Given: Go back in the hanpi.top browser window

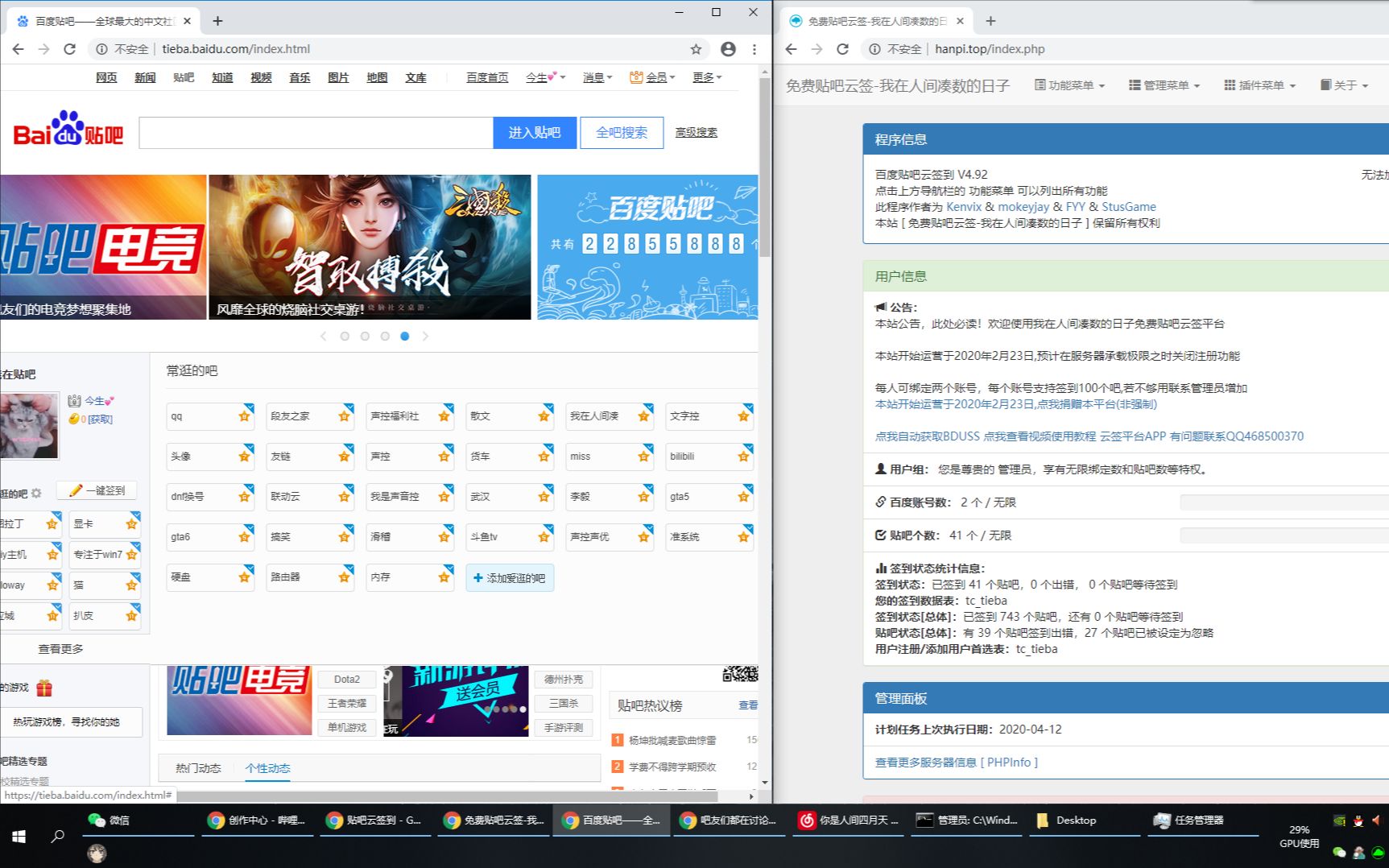Looking at the screenshot, I should 792,49.
